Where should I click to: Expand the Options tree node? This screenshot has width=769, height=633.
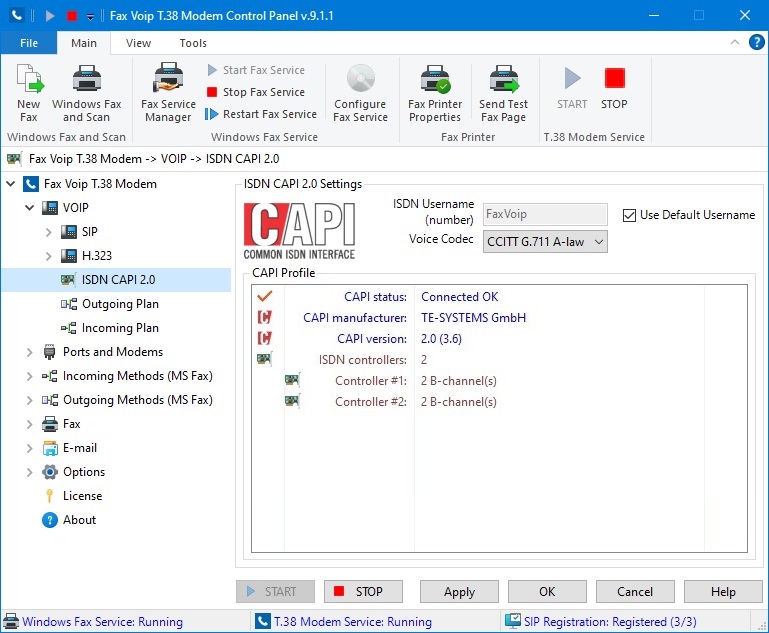(30, 472)
